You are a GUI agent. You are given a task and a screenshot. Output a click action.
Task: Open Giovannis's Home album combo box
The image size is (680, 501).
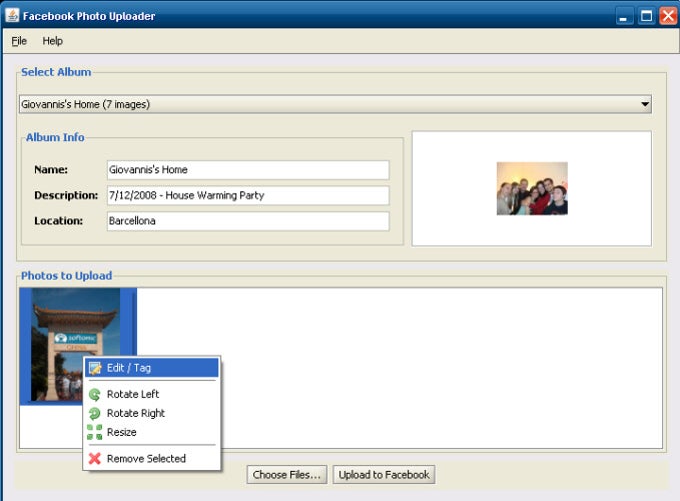coord(335,104)
